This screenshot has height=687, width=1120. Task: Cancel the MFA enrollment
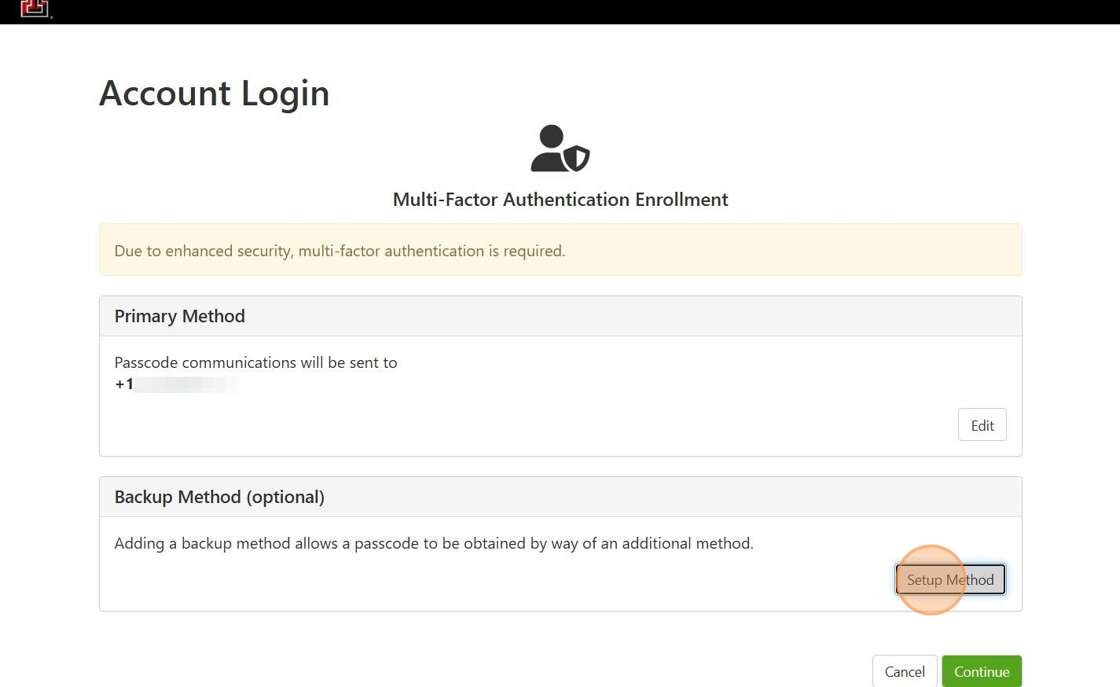pos(904,672)
